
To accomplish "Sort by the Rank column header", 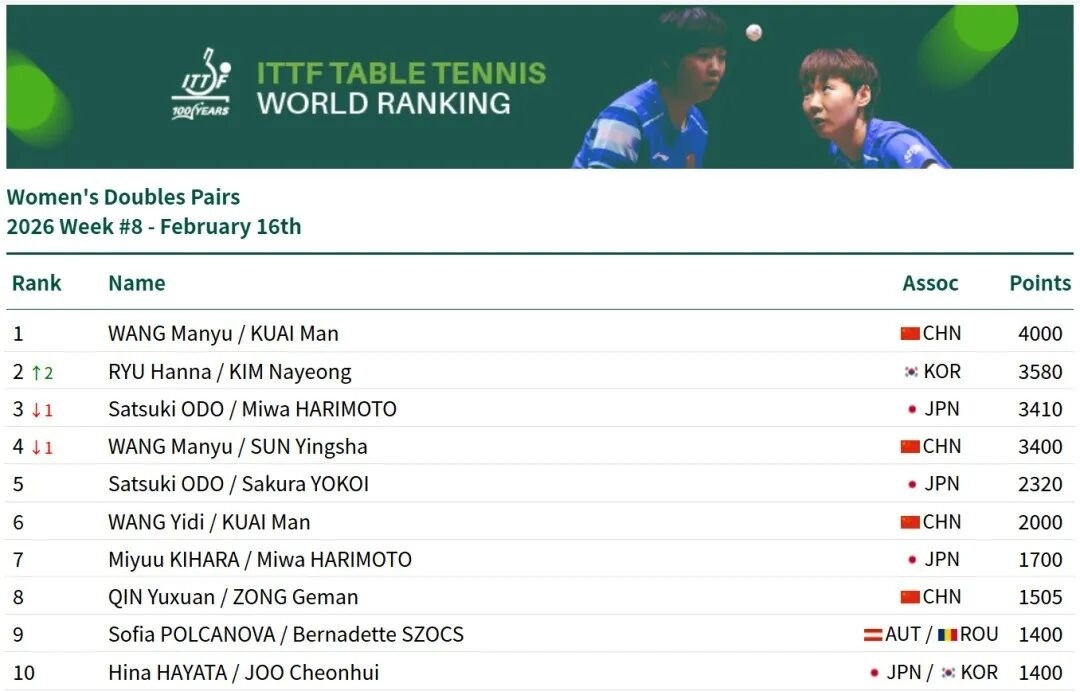I will point(36,283).
